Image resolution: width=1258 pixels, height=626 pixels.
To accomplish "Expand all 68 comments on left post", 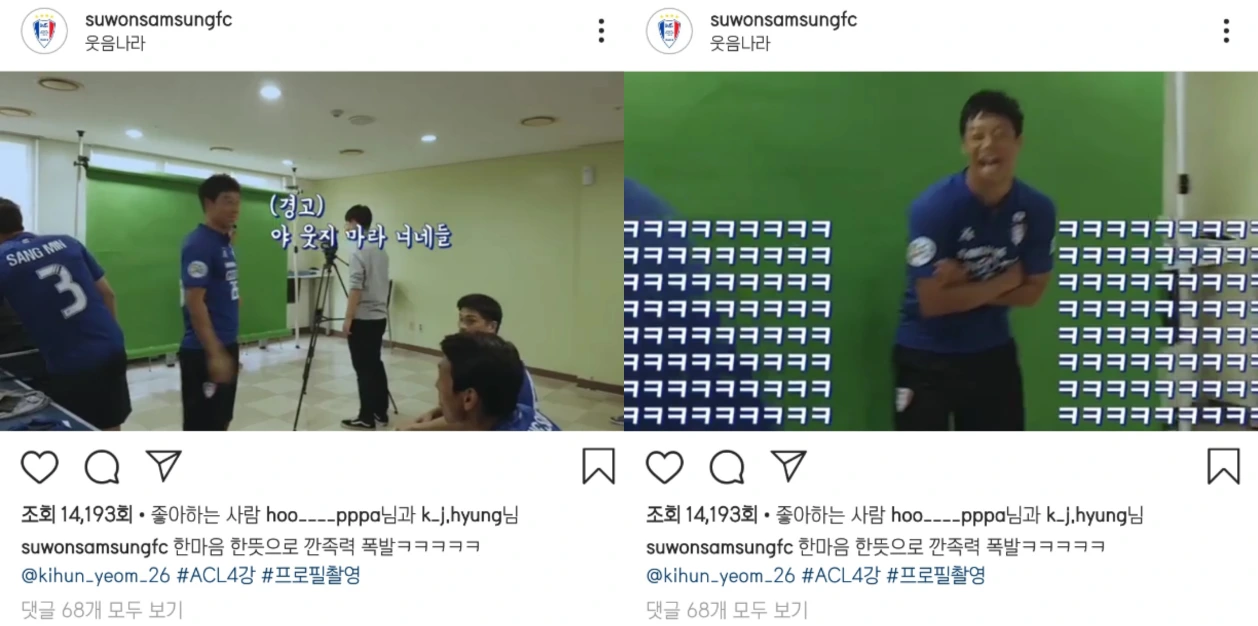I will pyautogui.click(x=102, y=608).
